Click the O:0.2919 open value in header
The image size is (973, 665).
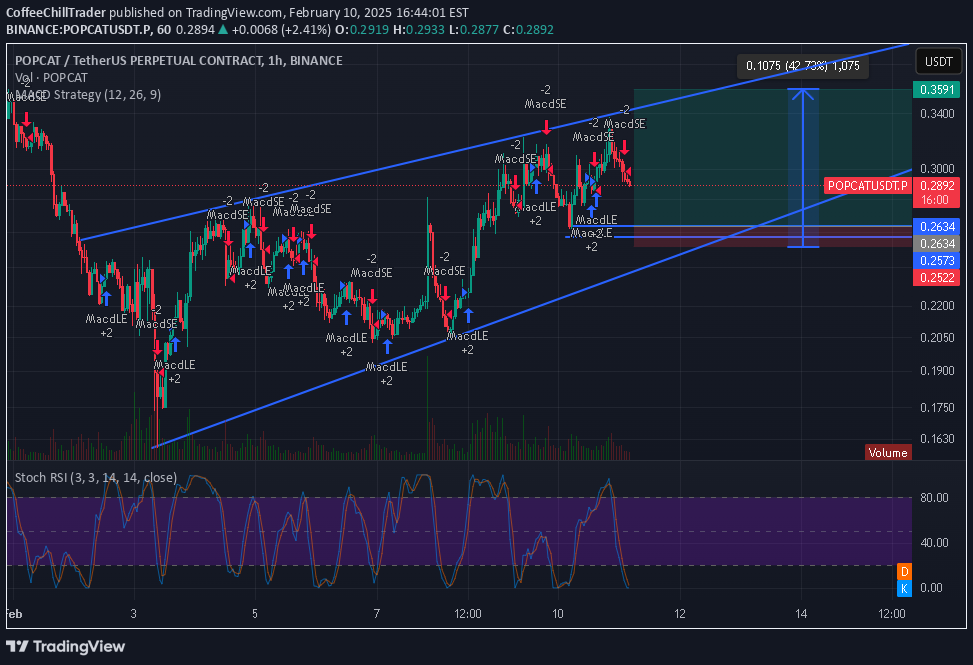coord(362,29)
